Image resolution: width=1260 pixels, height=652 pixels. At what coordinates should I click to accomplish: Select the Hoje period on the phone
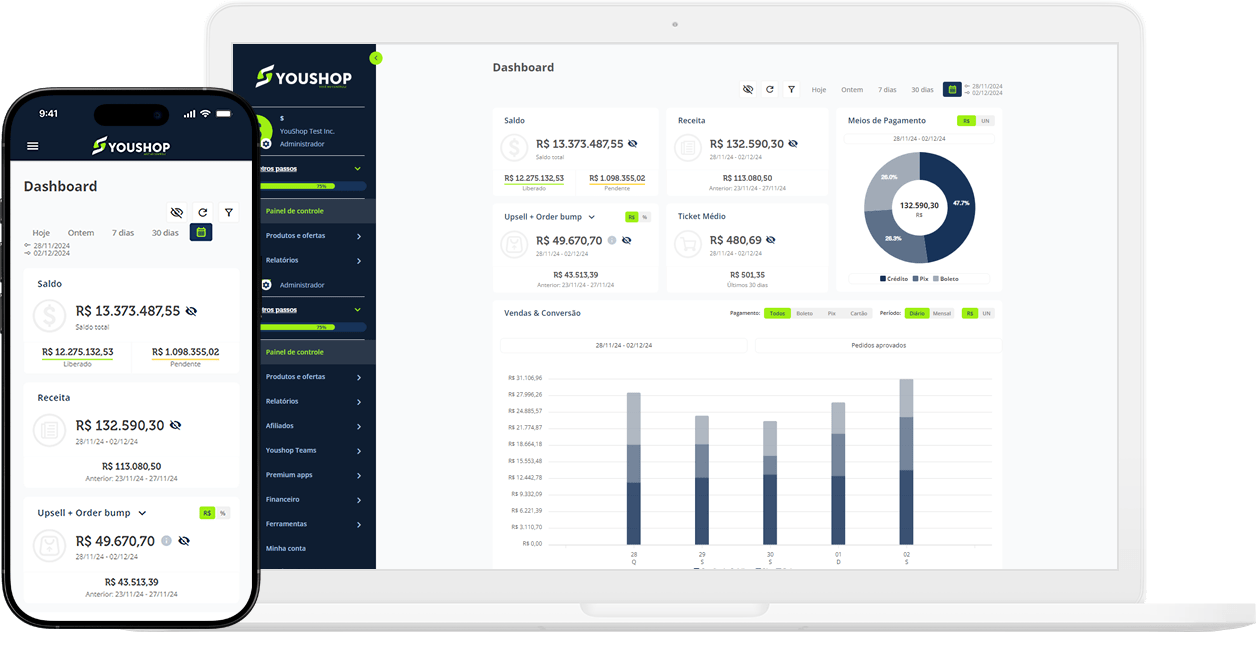(x=41, y=233)
